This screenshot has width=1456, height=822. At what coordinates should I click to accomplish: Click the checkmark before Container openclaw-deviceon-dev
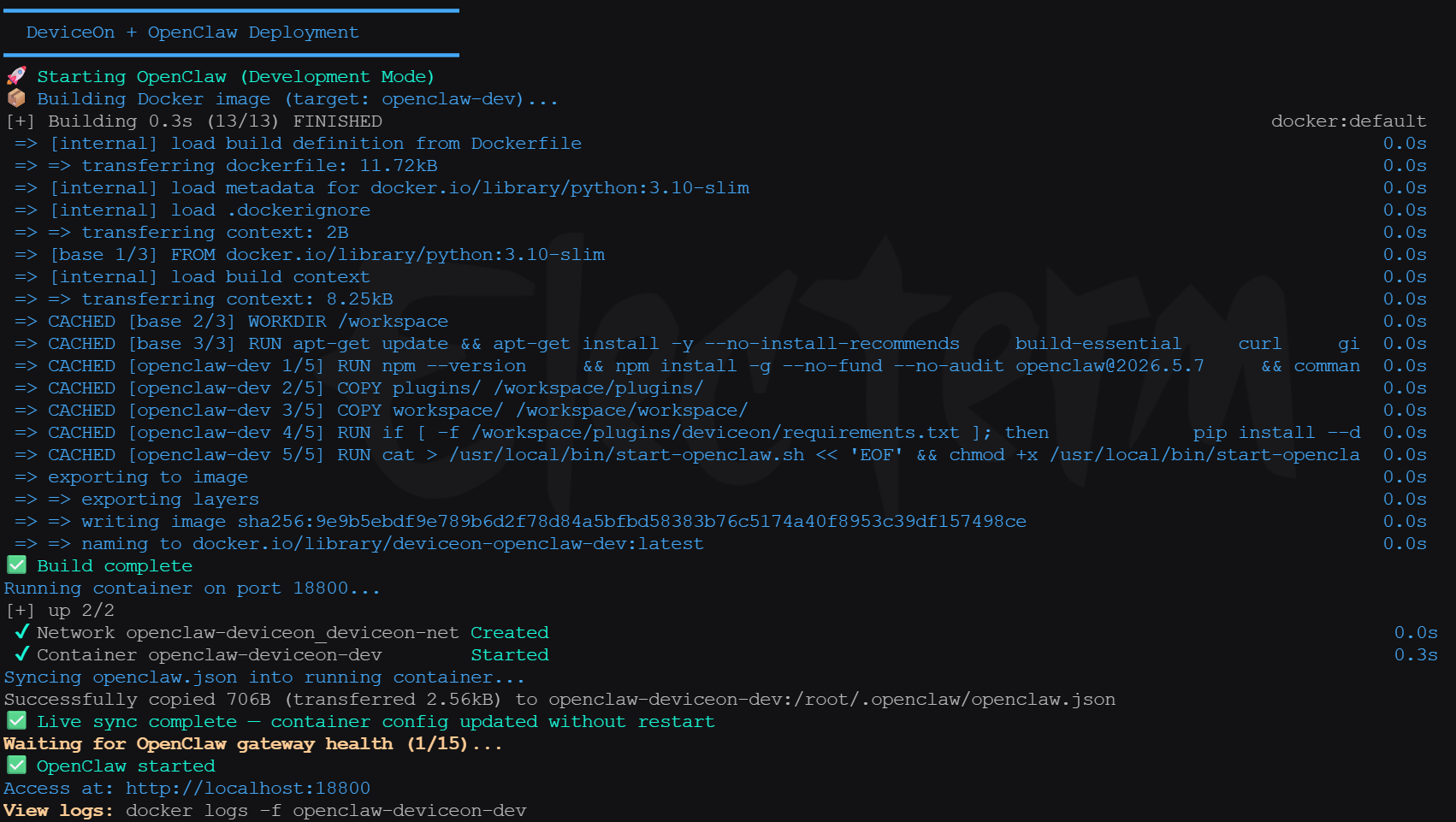[x=22, y=654]
